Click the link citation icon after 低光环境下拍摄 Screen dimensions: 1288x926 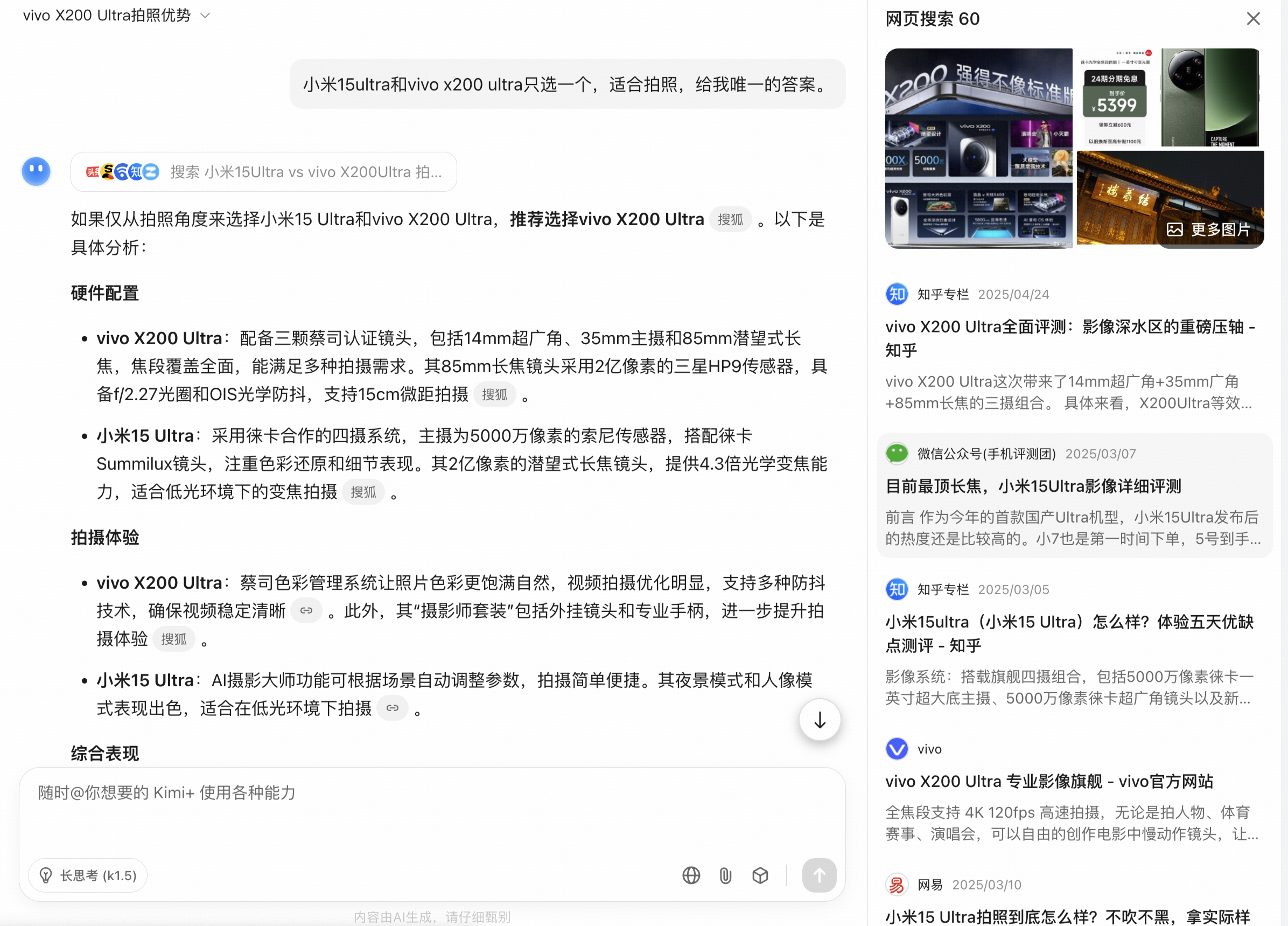coord(392,708)
